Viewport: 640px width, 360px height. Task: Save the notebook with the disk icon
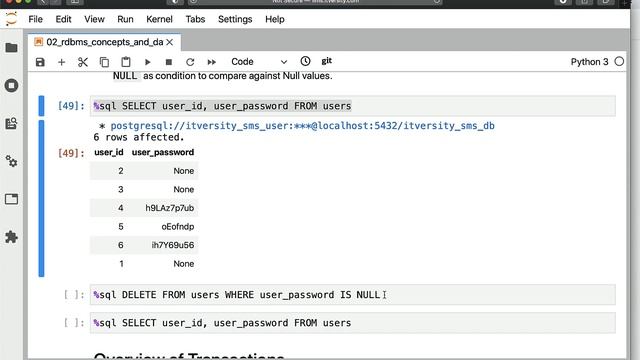[x=40, y=62]
